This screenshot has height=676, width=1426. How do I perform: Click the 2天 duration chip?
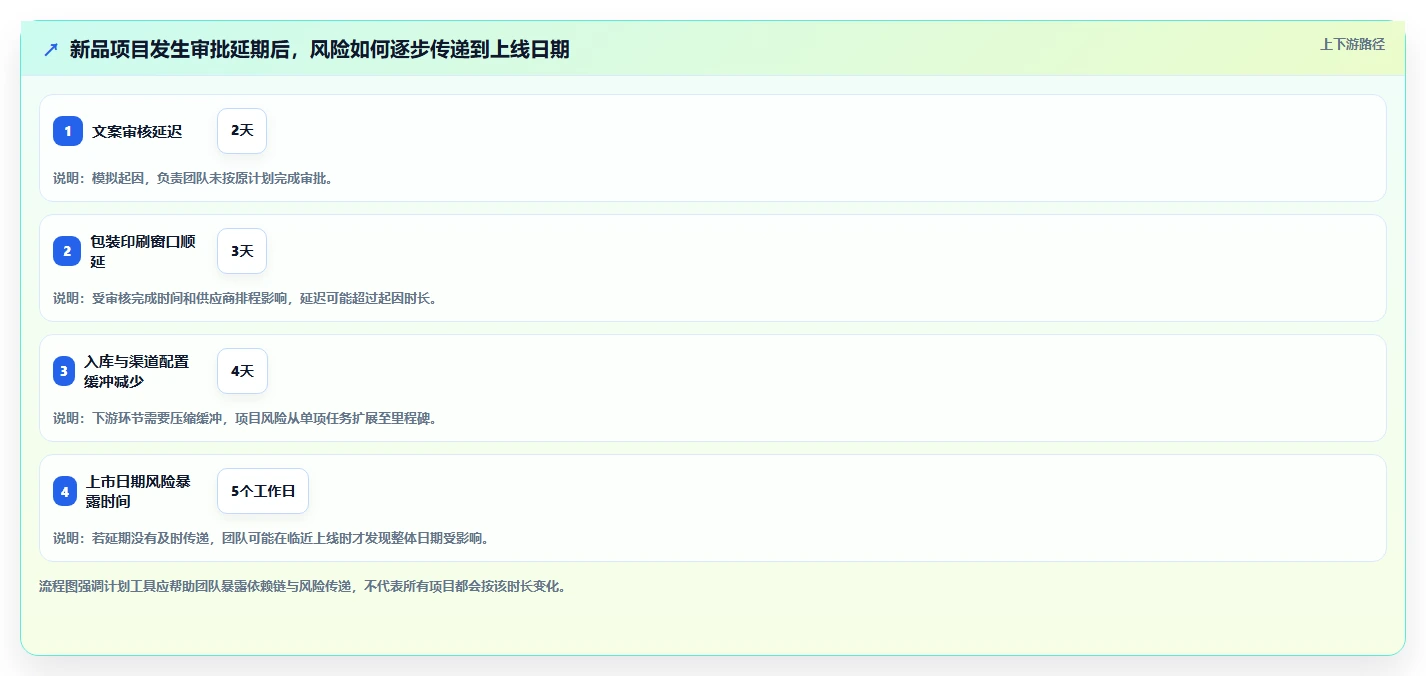click(242, 131)
